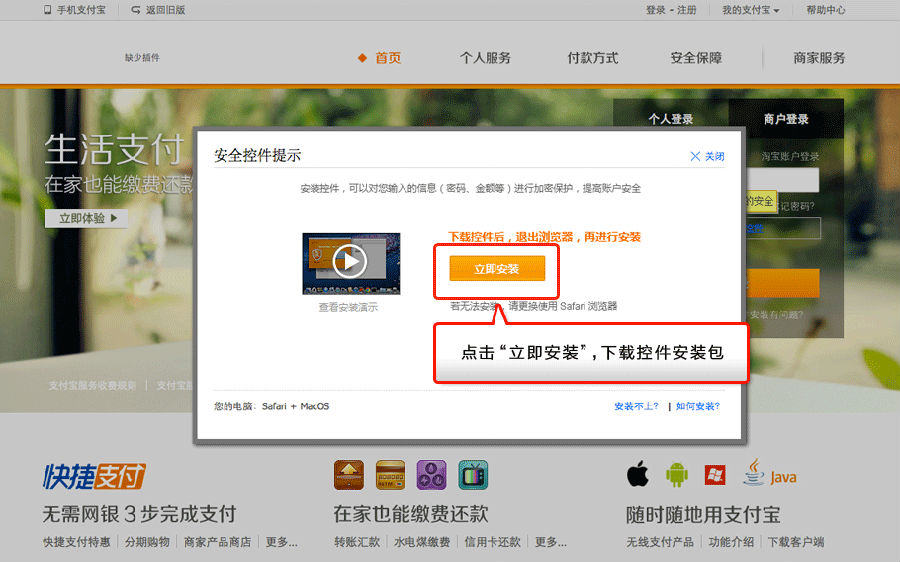
Task: Switch to the 商户登录 tab
Action: [x=786, y=119]
